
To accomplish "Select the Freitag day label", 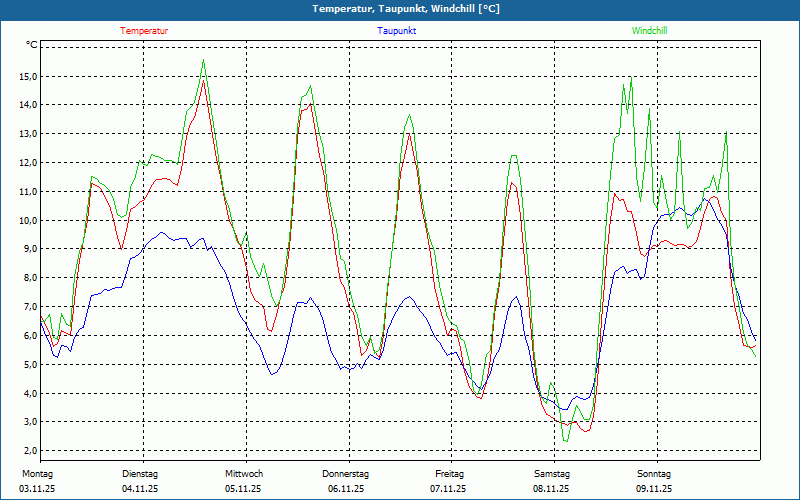I will click(x=450, y=474).
